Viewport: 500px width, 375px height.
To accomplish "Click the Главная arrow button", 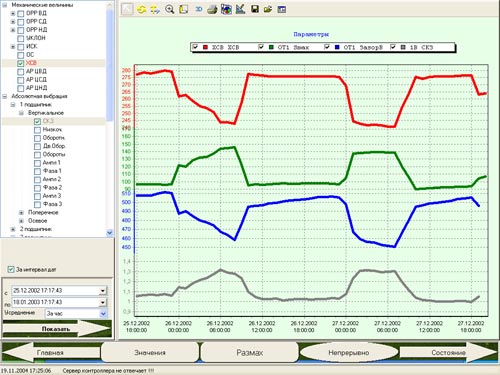I will point(51,352).
